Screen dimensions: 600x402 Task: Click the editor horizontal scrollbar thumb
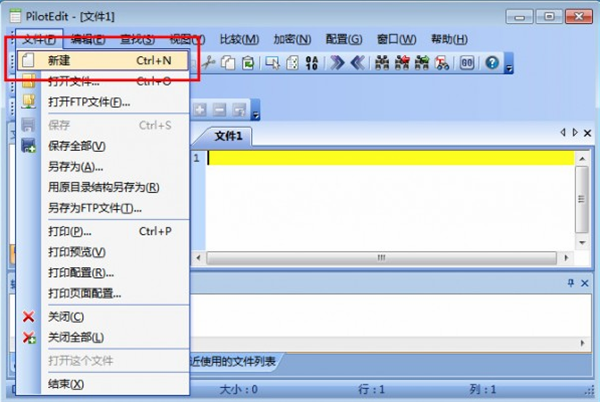click(x=381, y=257)
